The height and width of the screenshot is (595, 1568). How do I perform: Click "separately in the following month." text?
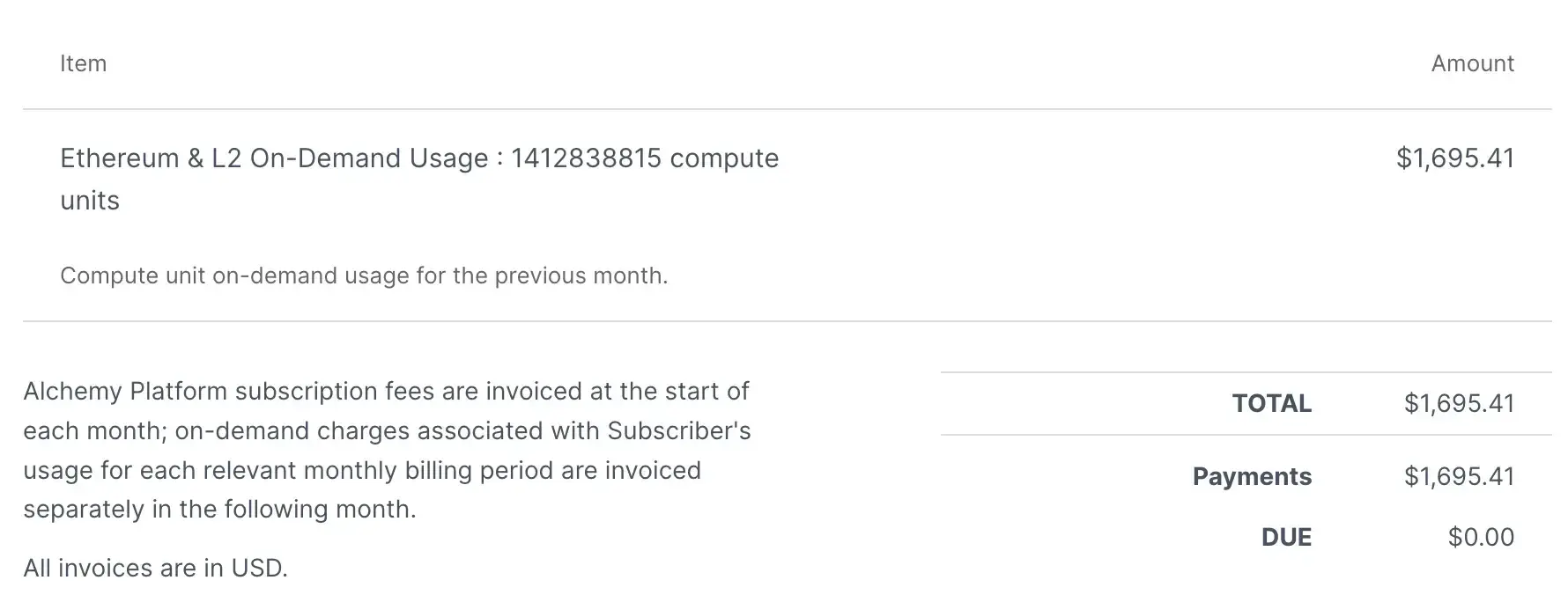point(219,510)
